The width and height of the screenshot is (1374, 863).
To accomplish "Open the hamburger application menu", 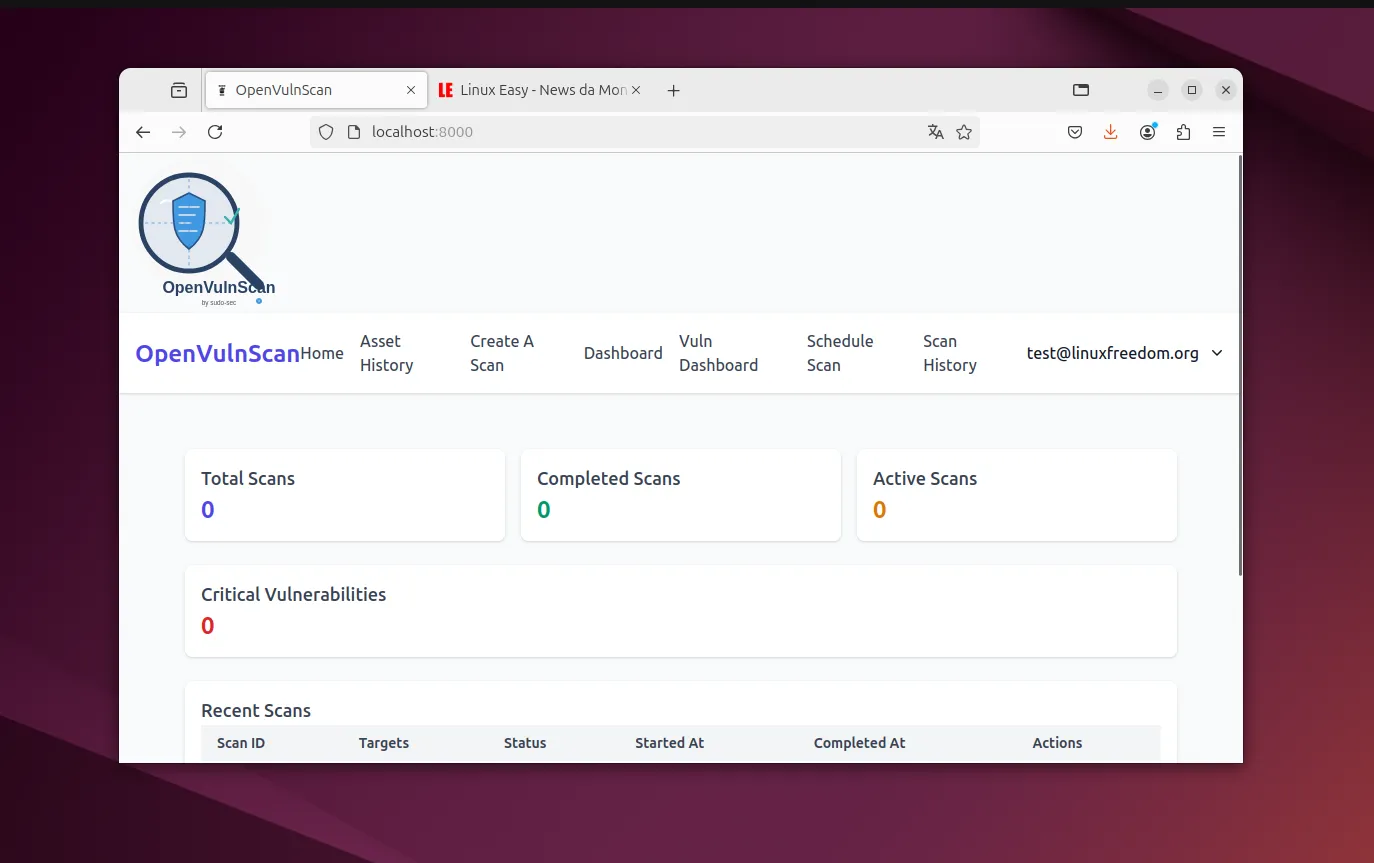I will tap(1219, 131).
